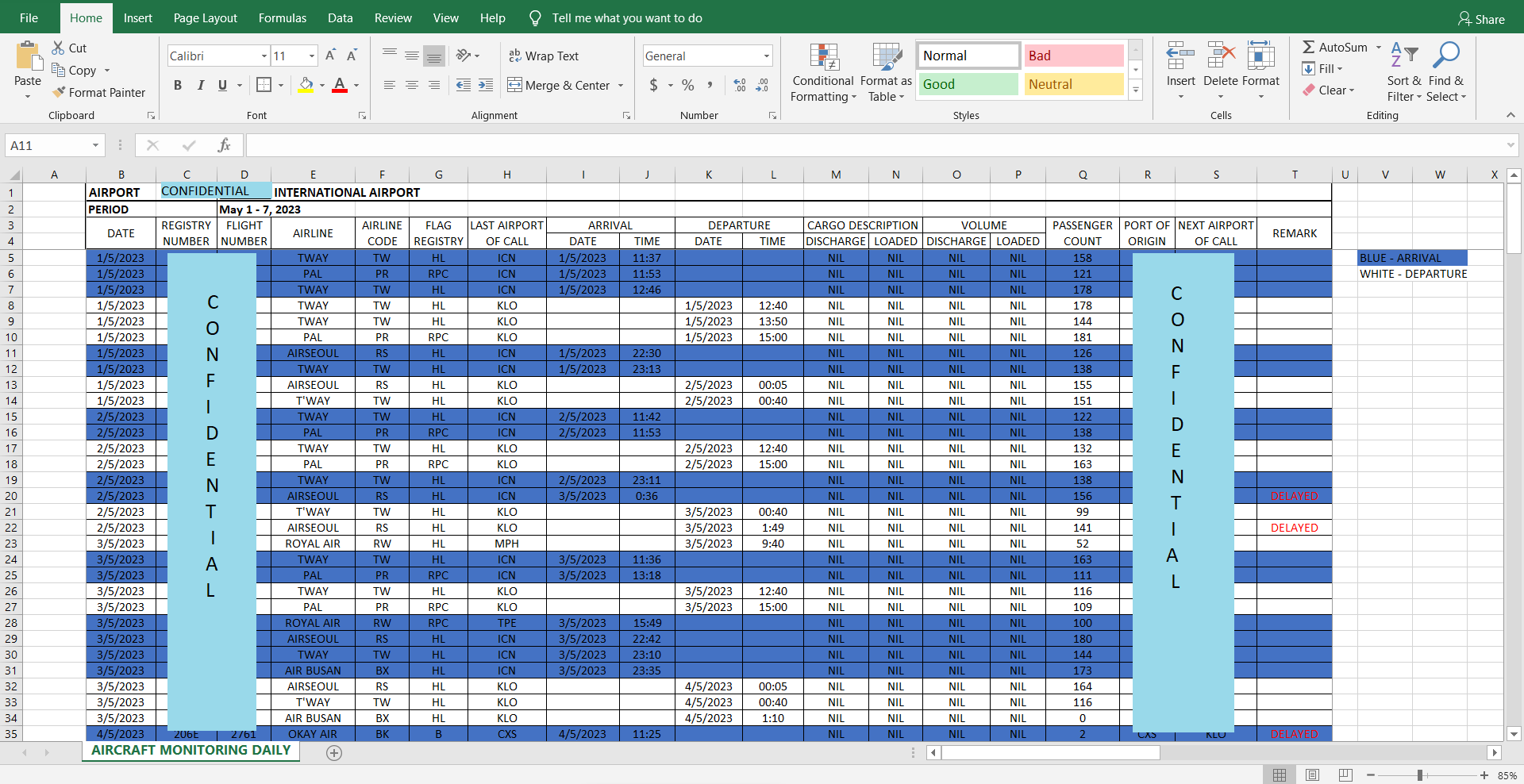The width and height of the screenshot is (1524, 784).
Task: Increase font size with the larger A icon
Action: tap(330, 56)
